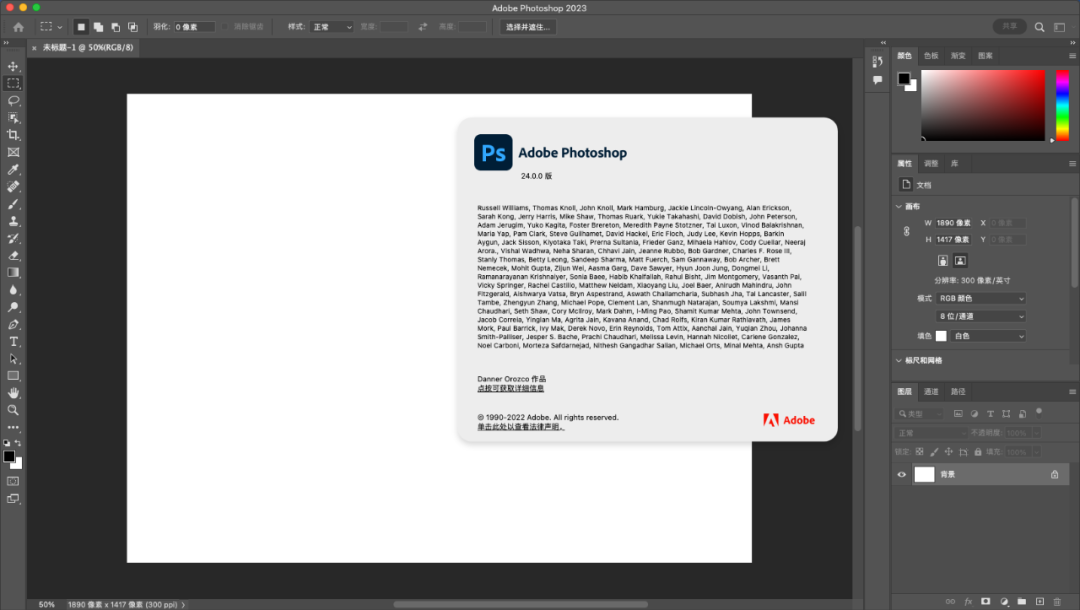Viewport: 1080px width, 610px height.
Task: Choose the New selection mode button
Action: pyautogui.click(x=81, y=27)
